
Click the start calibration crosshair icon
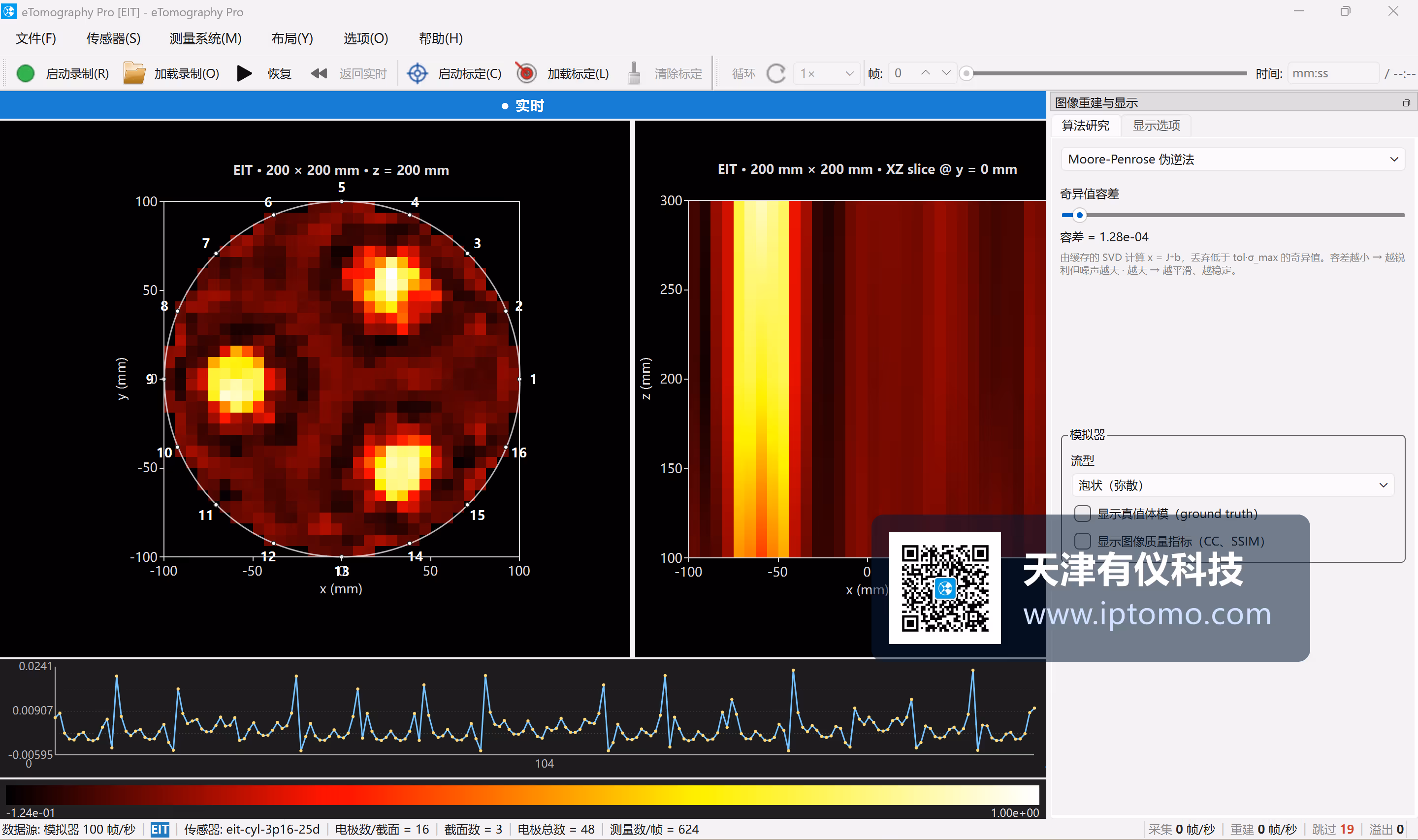click(x=418, y=73)
